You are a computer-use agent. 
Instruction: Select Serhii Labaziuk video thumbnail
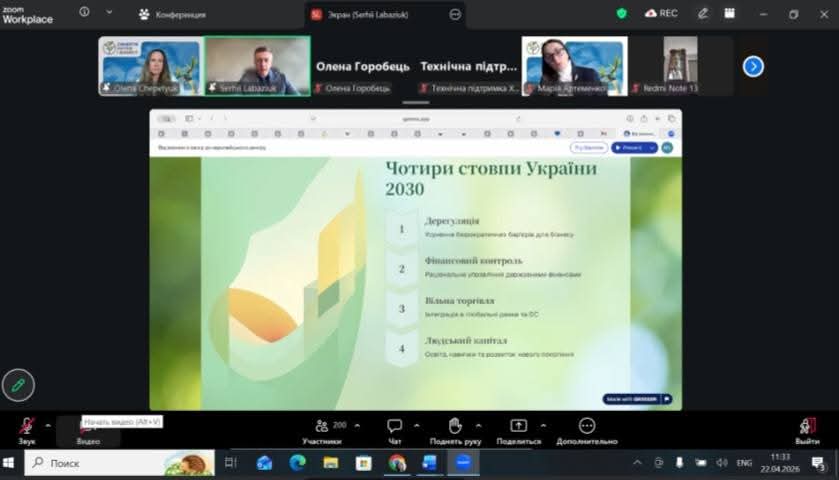(x=257, y=66)
